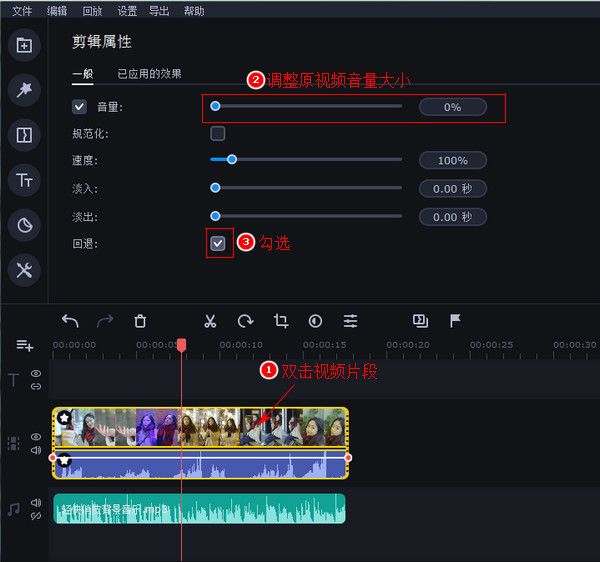Click the 淡出 slider handle

coord(215,216)
